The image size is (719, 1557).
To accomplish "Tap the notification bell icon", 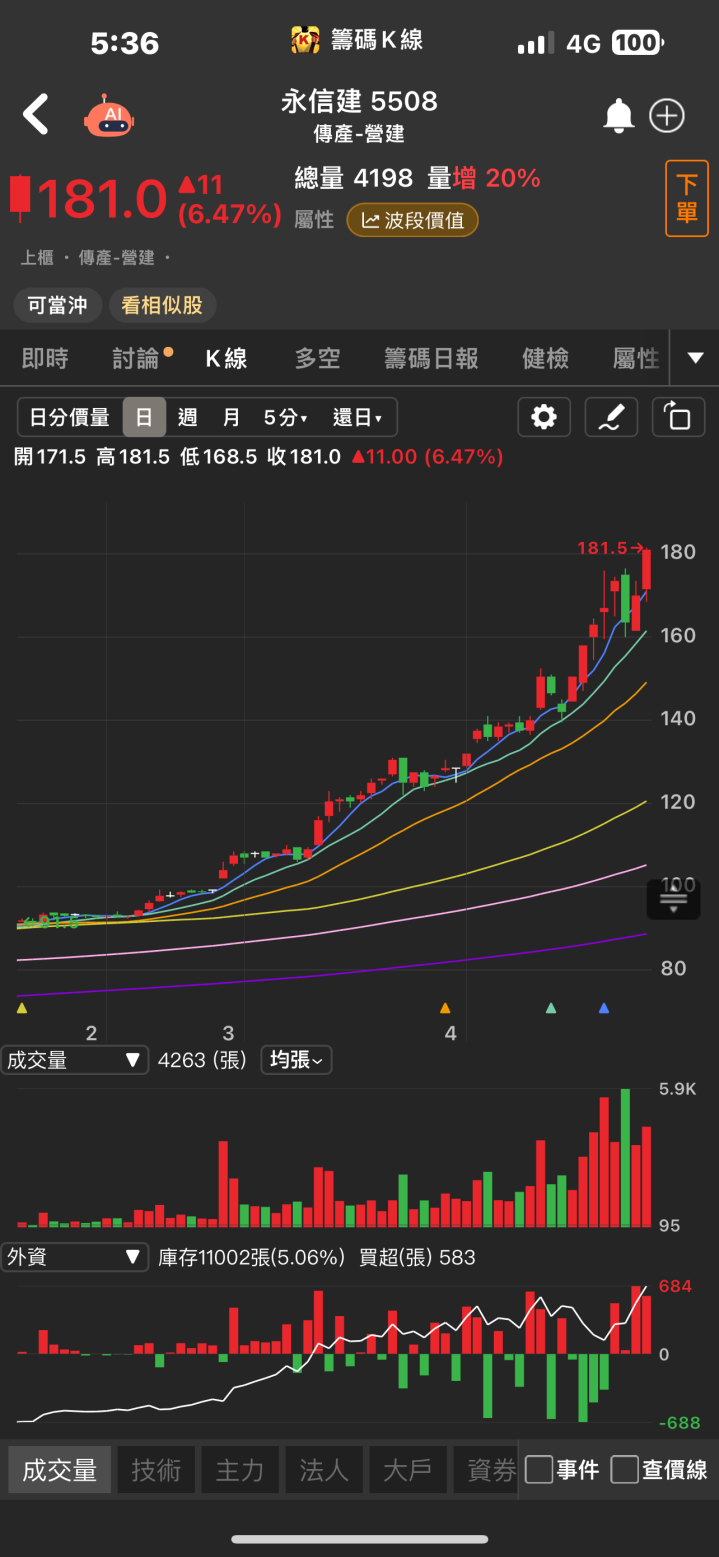I will [x=619, y=116].
